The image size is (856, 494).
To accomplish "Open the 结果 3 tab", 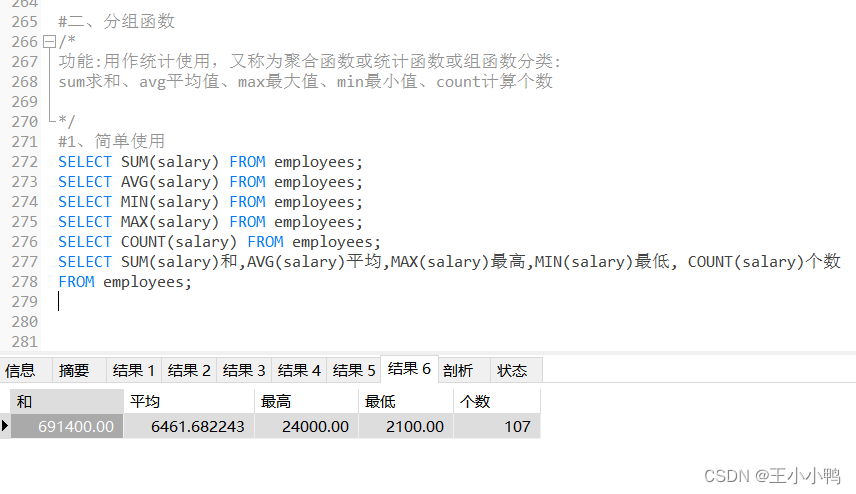I will coord(244,371).
